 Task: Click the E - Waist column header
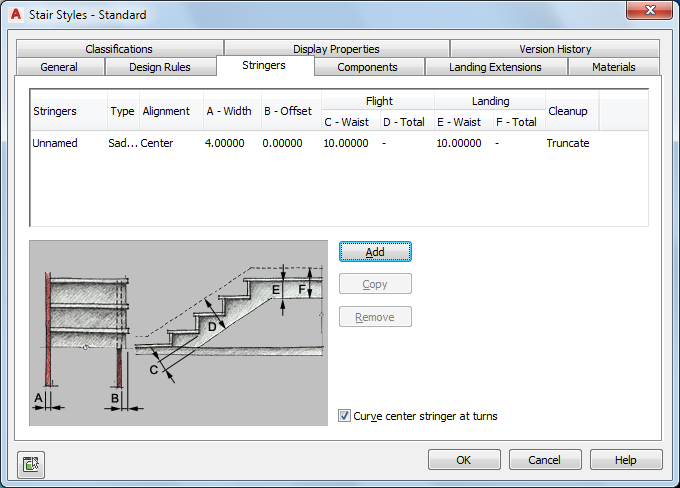(x=464, y=122)
